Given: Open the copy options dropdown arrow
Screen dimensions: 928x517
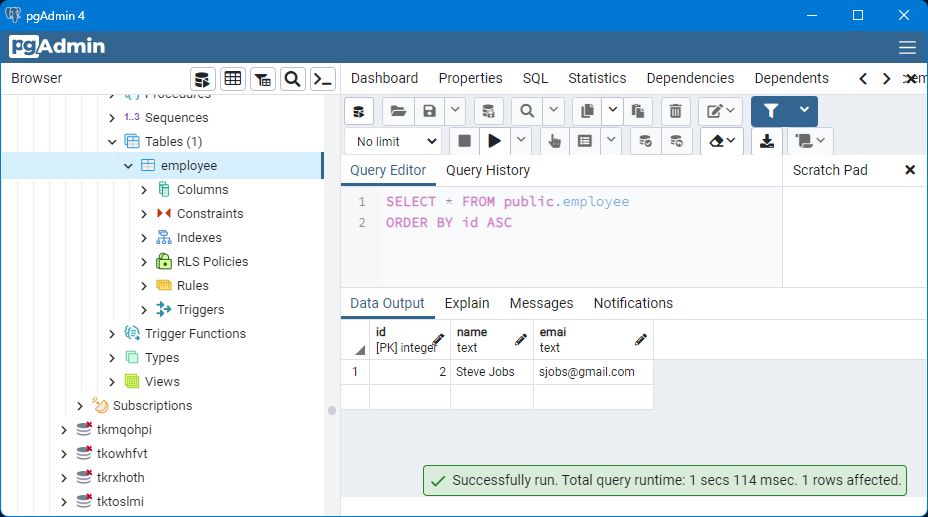Looking at the screenshot, I should pos(613,110).
